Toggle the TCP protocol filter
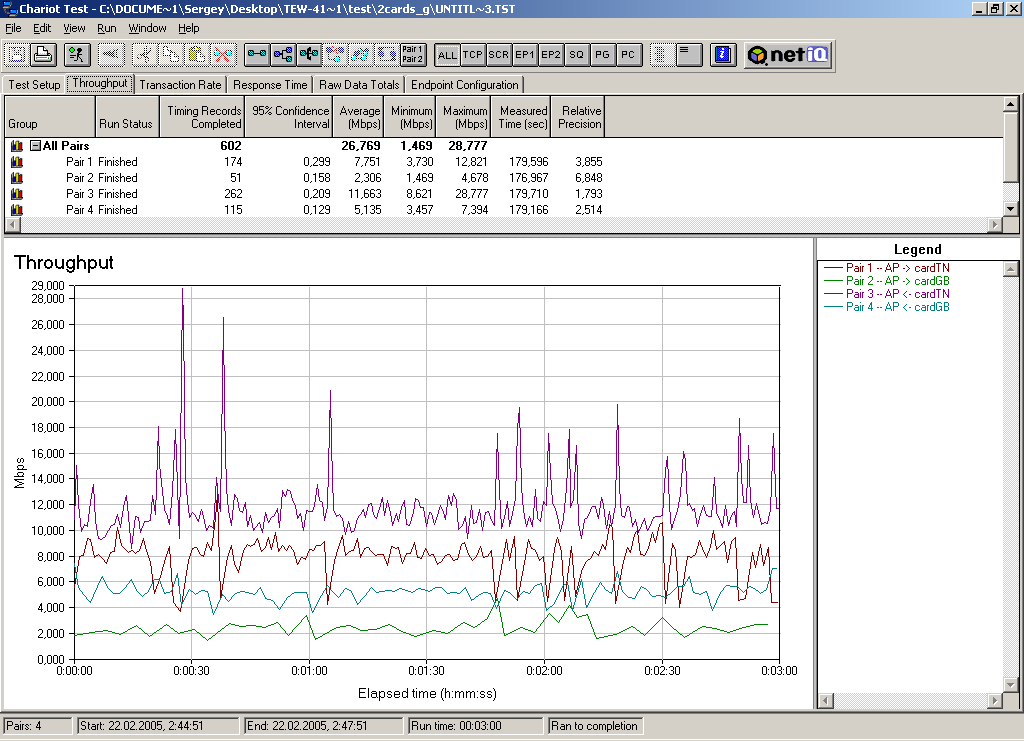 tap(473, 55)
